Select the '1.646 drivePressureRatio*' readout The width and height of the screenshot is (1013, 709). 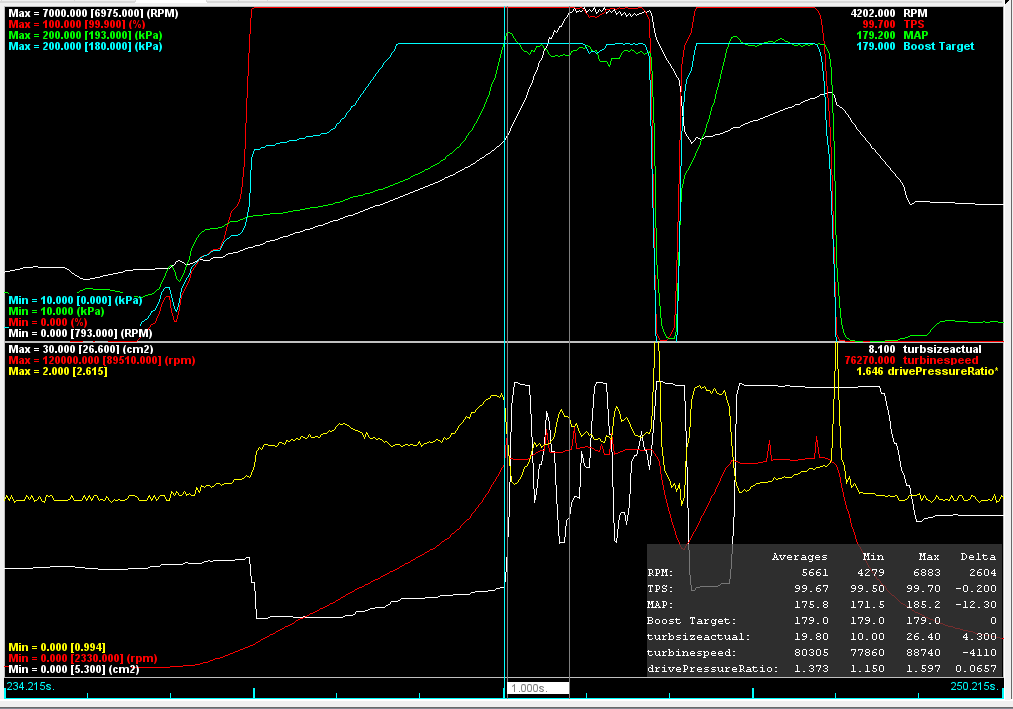[927, 371]
